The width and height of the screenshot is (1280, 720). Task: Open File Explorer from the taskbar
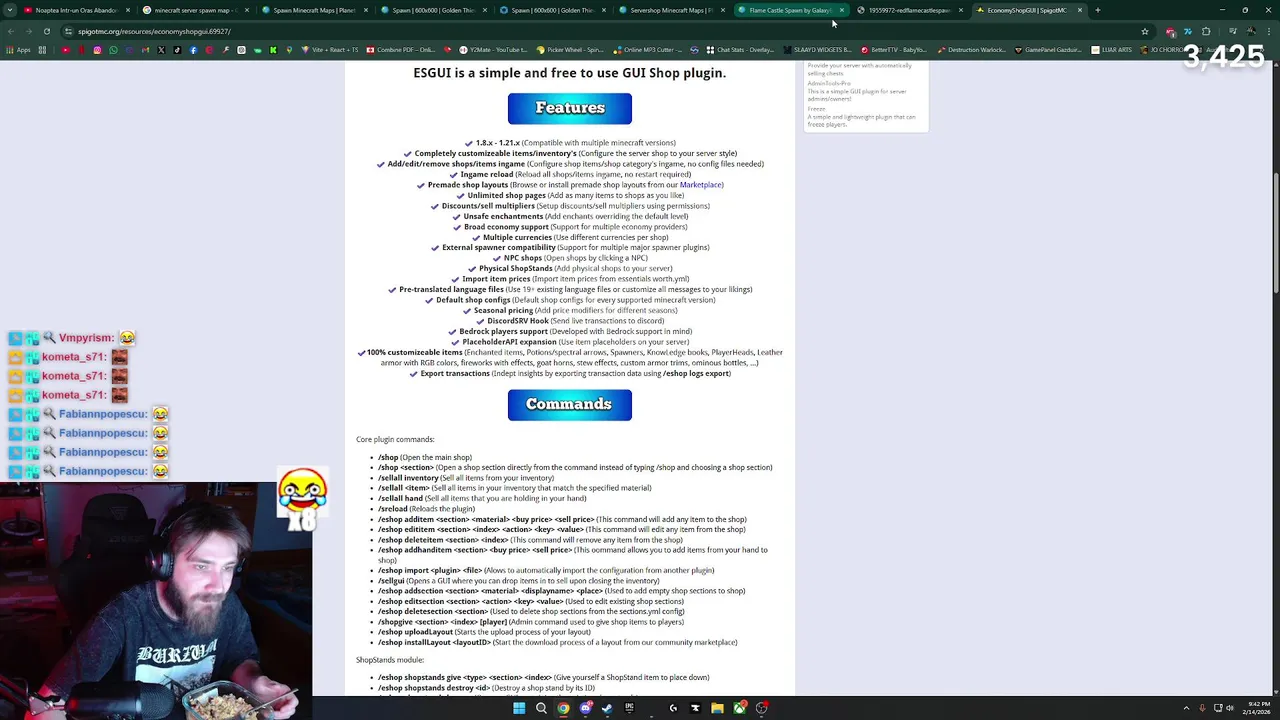coord(717,708)
